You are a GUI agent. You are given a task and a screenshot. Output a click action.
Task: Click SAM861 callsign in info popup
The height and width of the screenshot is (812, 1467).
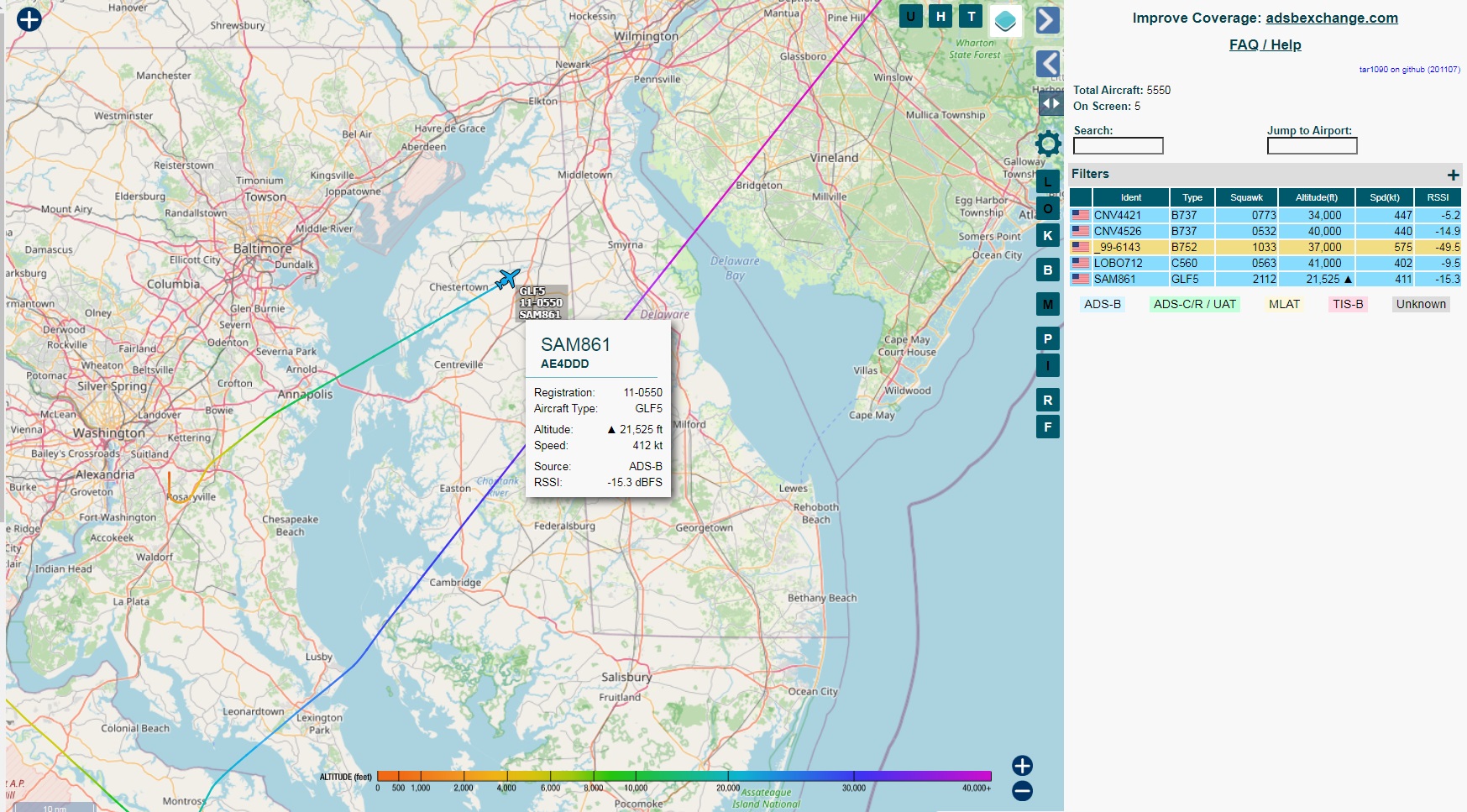coord(575,344)
